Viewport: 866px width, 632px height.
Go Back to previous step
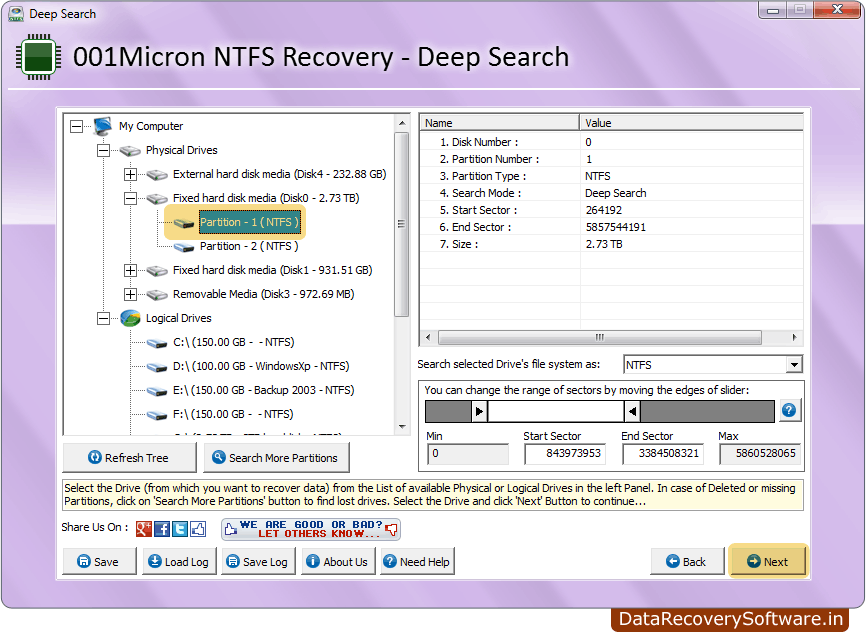pos(687,562)
